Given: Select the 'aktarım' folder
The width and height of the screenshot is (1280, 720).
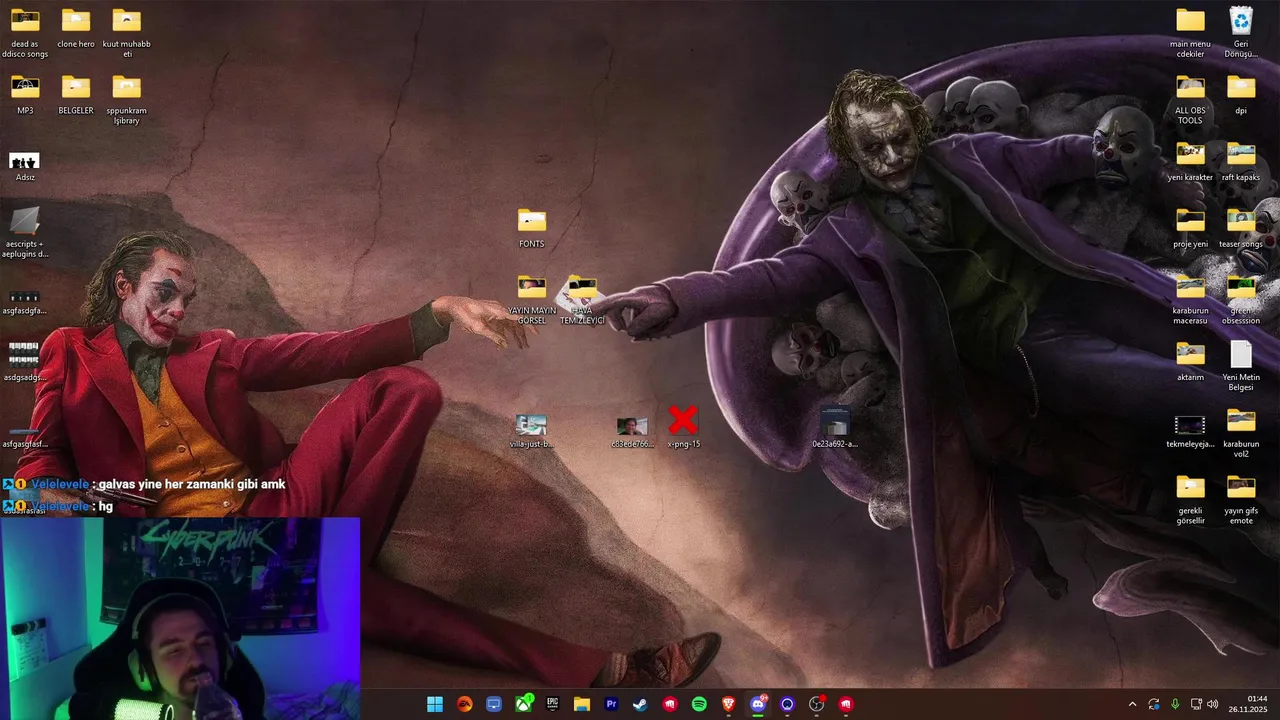Looking at the screenshot, I should [1190, 360].
